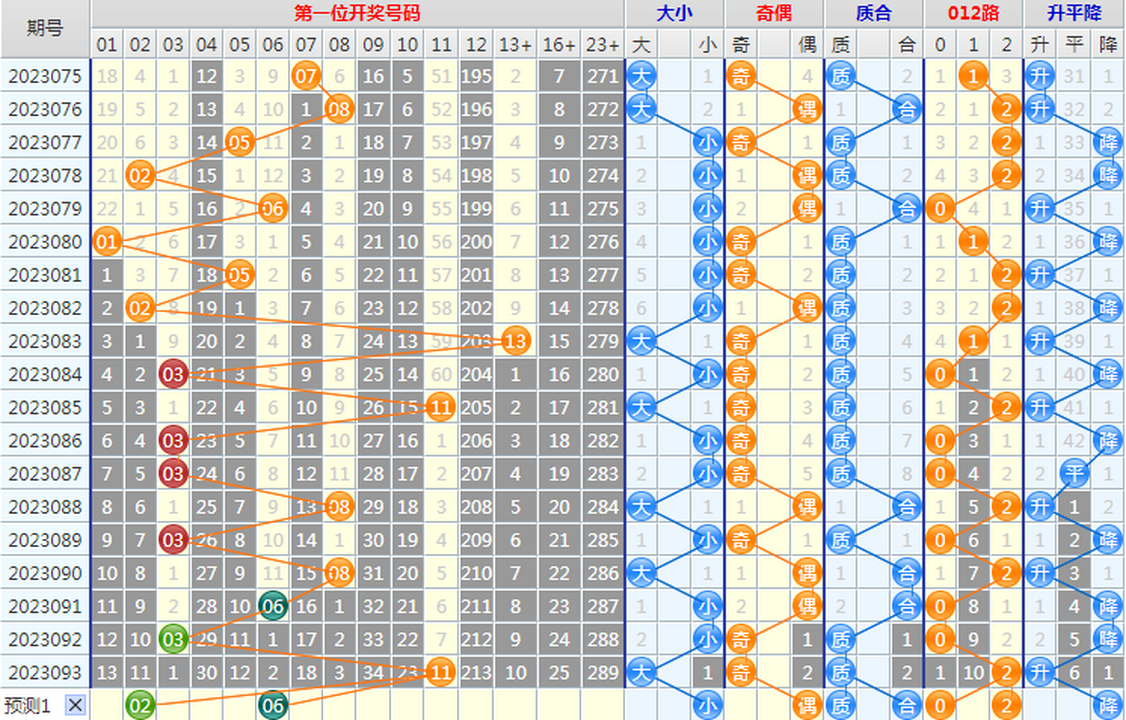Screen dimensions: 1126x720
Task: Click the red 03 ball in row 2023089
Action: tap(173, 540)
